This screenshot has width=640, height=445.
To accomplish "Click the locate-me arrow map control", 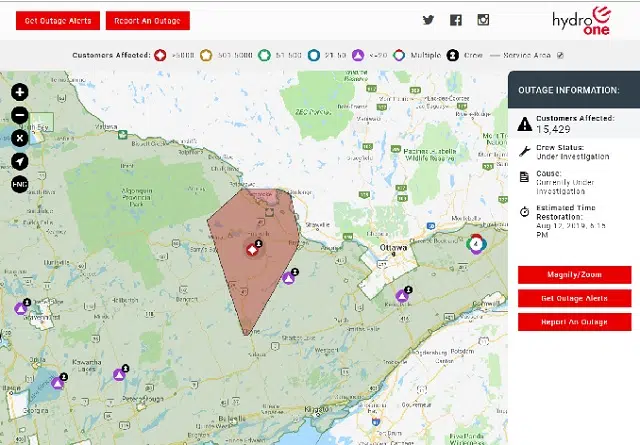I will [x=20, y=161].
